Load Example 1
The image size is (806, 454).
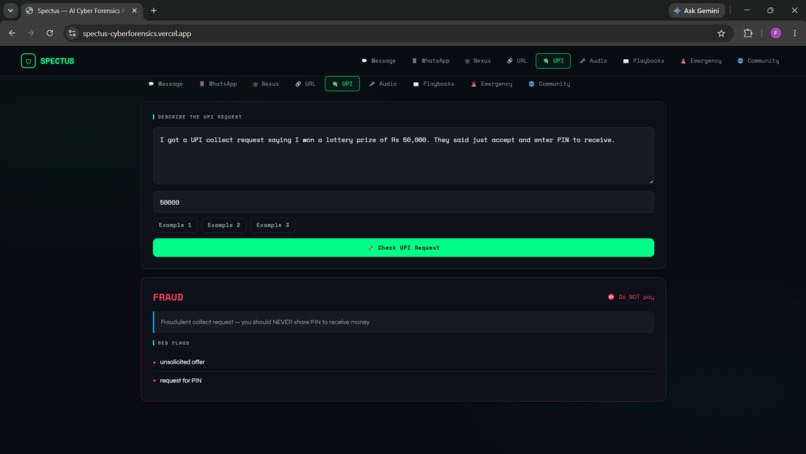pos(175,225)
